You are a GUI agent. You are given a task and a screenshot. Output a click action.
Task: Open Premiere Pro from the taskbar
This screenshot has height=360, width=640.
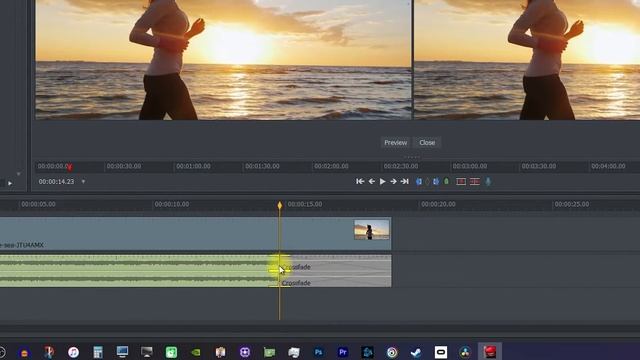click(343, 352)
